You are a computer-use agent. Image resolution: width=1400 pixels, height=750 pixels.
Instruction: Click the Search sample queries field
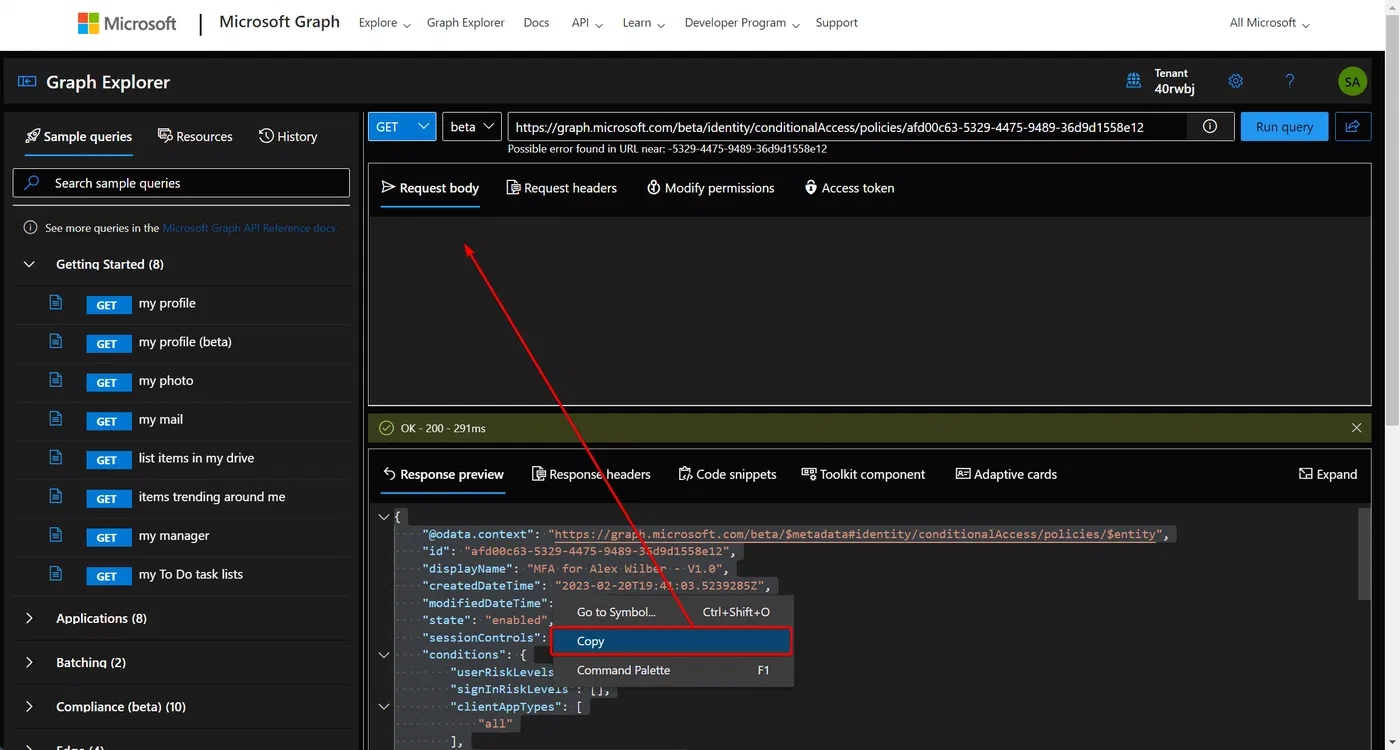(x=181, y=183)
